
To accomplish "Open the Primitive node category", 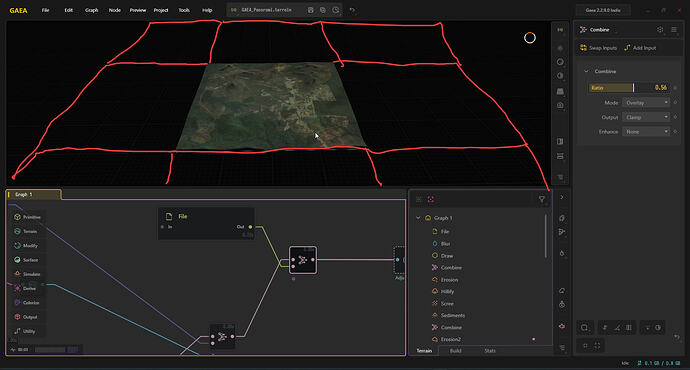I will (27, 217).
